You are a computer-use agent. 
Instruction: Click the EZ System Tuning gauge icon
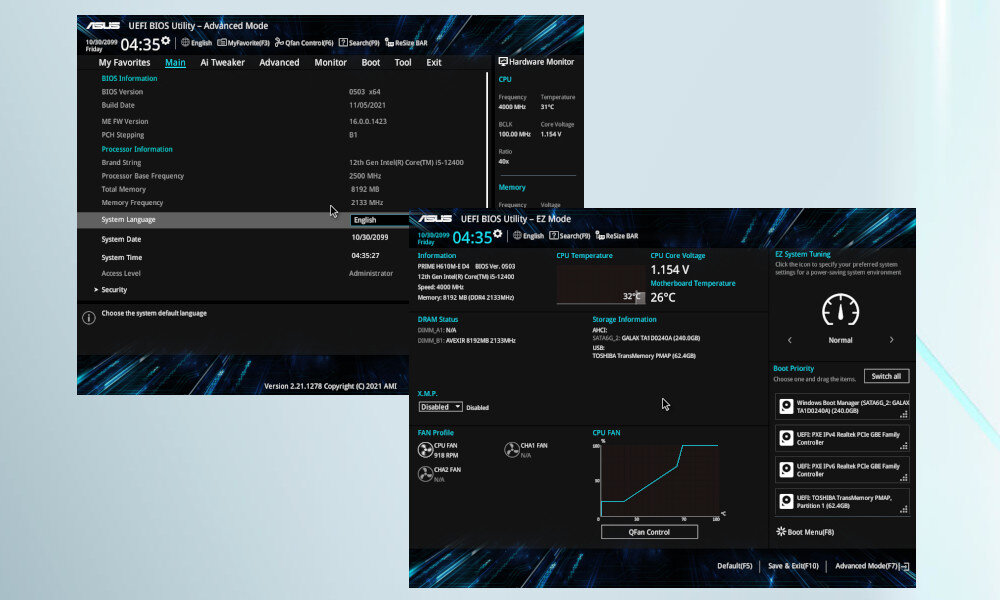[x=840, y=311]
